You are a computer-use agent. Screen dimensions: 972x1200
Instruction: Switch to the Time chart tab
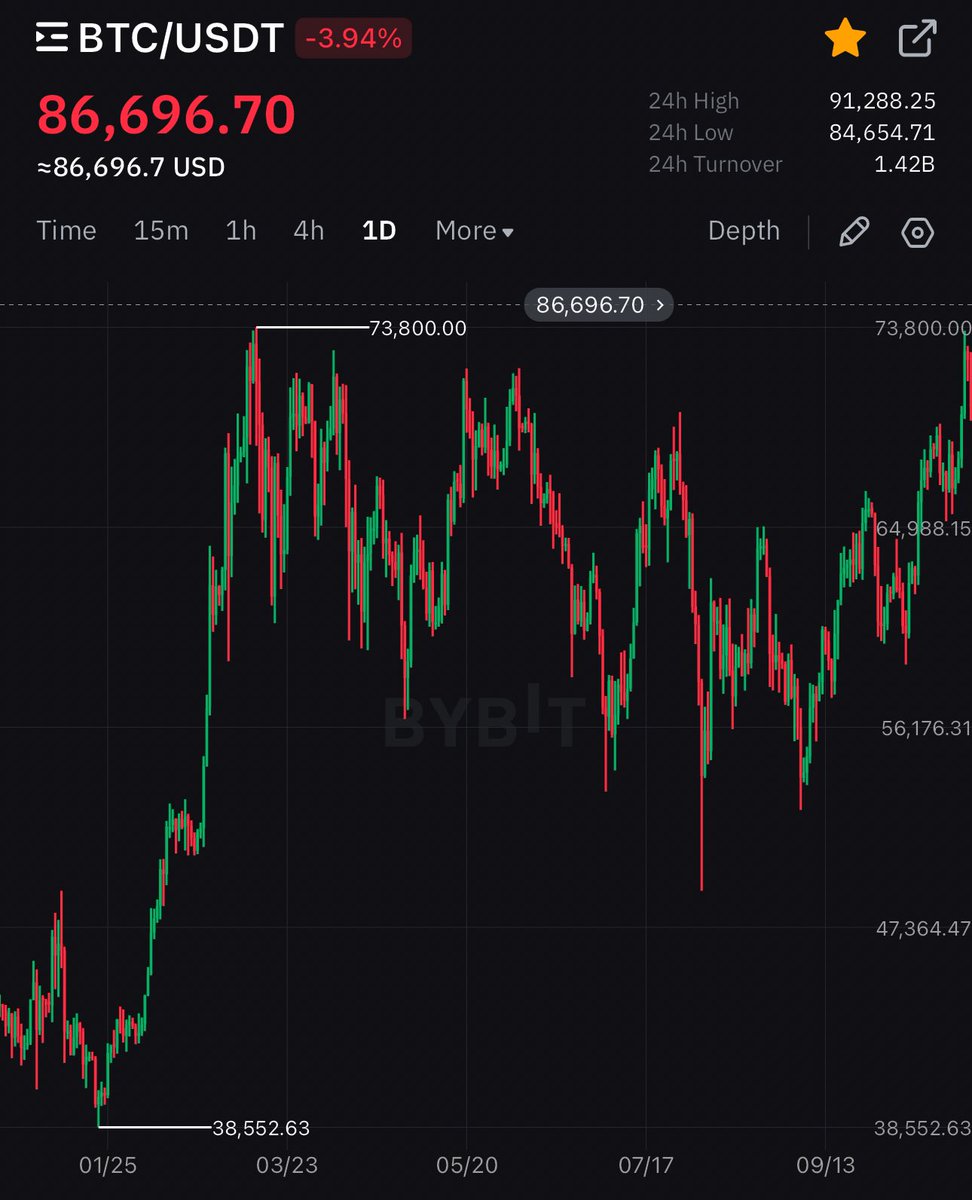point(66,231)
